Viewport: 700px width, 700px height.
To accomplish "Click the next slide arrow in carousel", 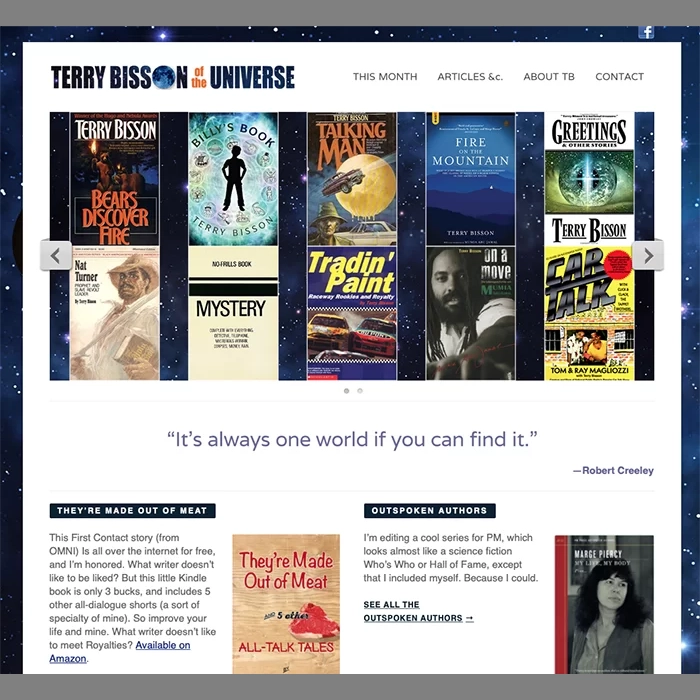I will [648, 255].
